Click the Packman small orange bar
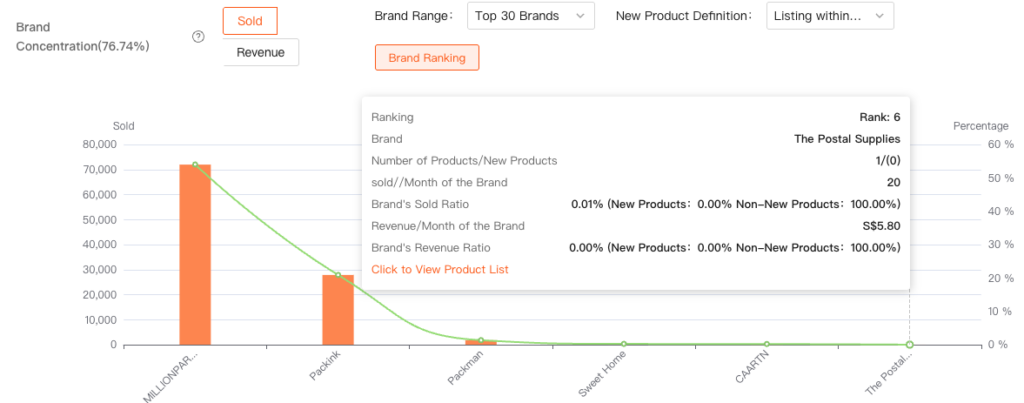 tap(481, 342)
